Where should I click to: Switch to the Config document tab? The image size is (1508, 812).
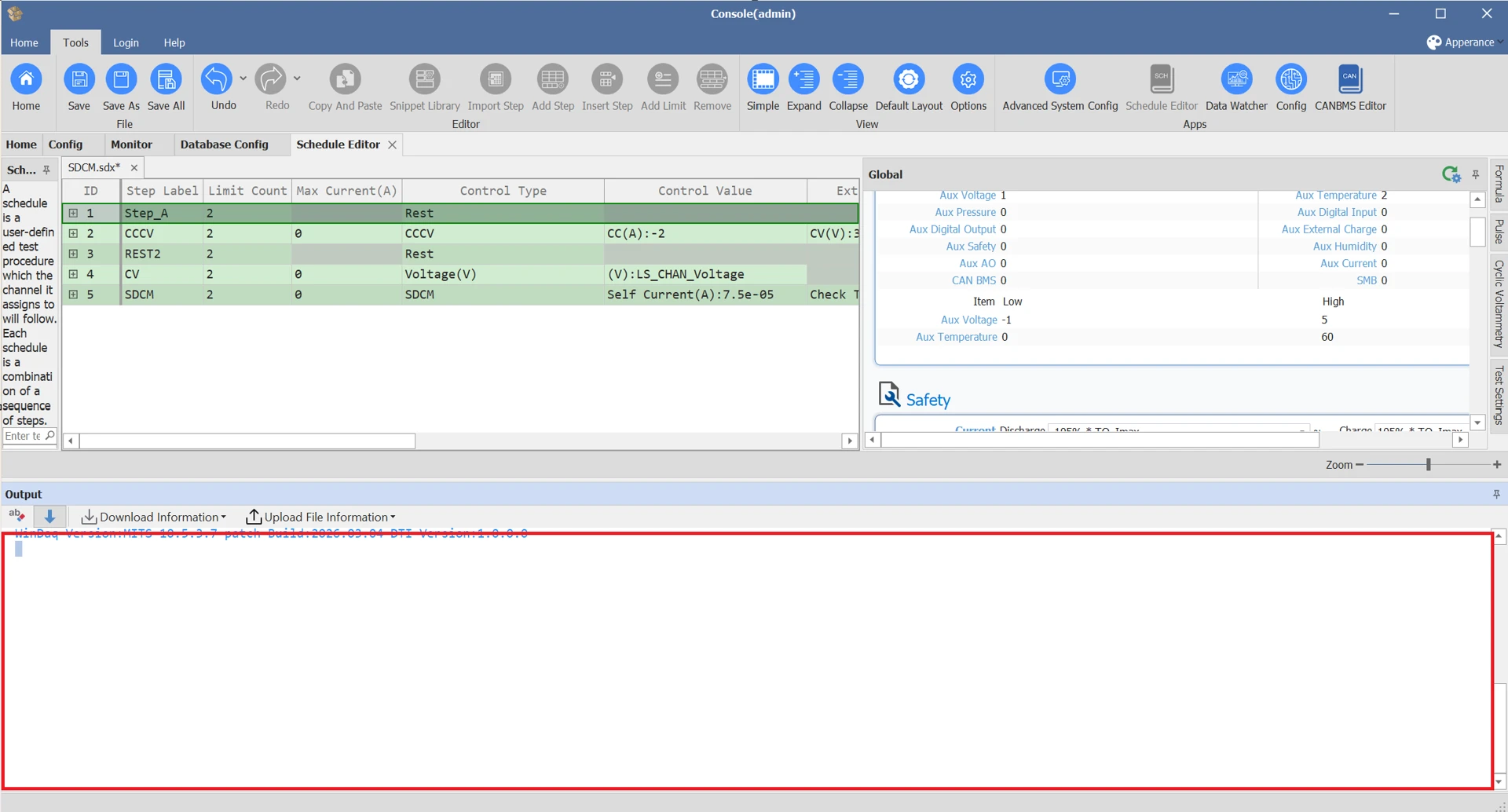[x=65, y=144]
